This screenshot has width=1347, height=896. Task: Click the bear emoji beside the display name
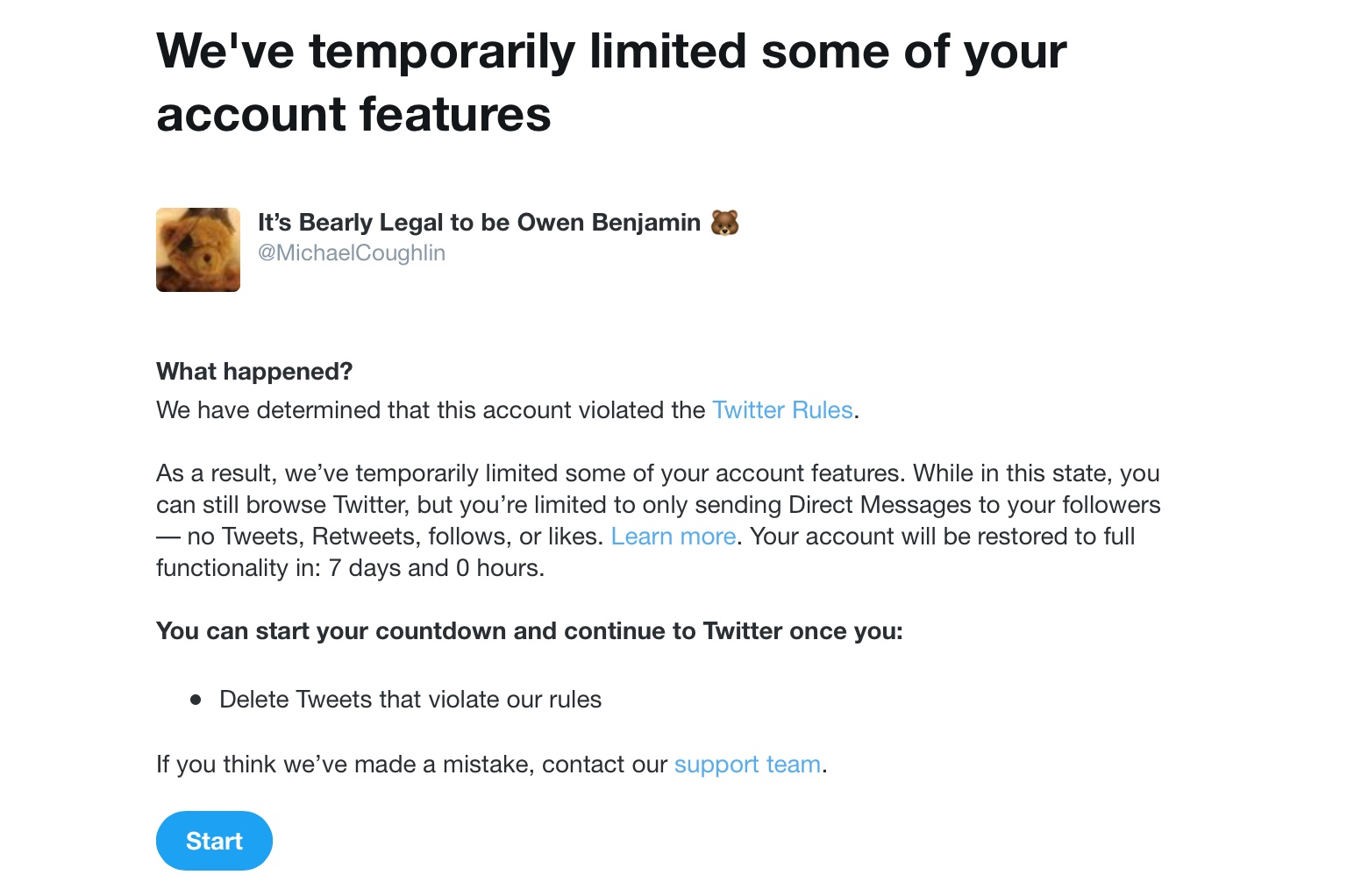(x=724, y=223)
